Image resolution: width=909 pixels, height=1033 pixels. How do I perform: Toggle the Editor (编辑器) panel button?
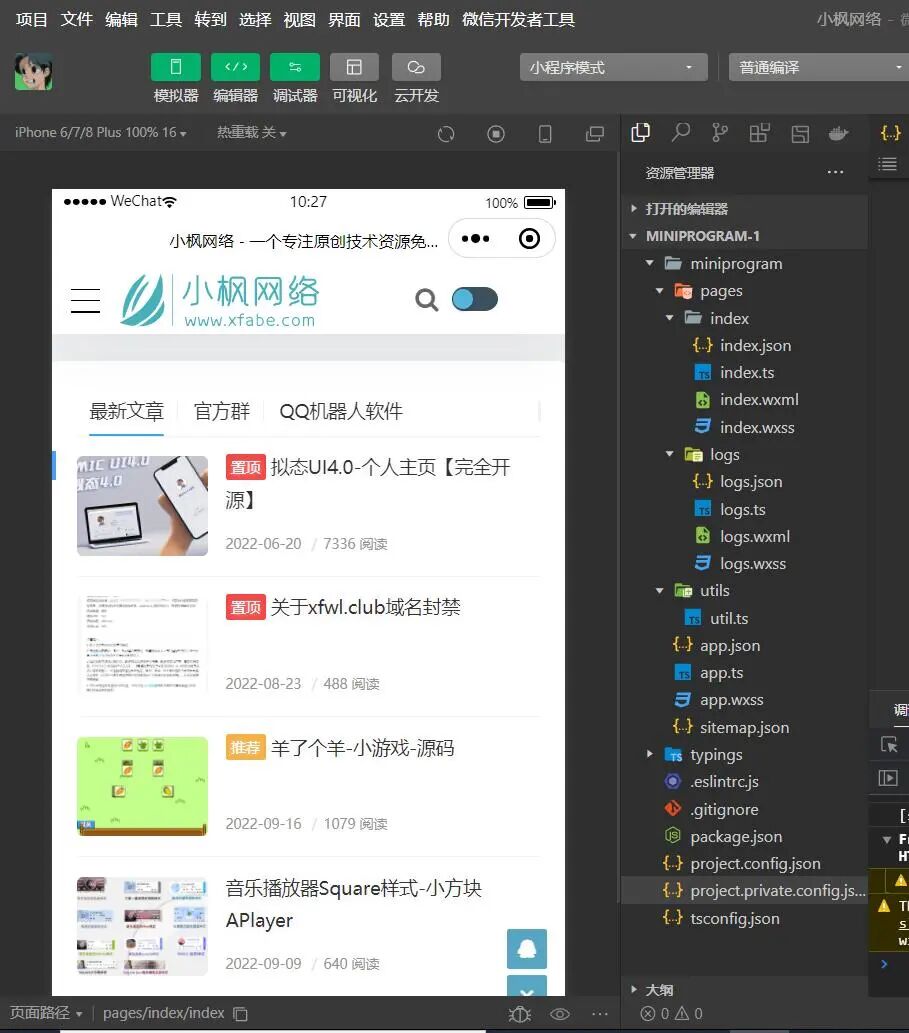click(x=235, y=67)
